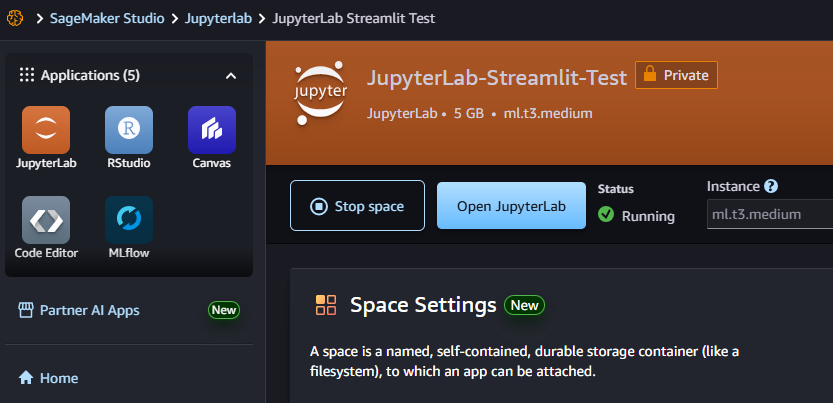This screenshot has height=403, width=833.
Task: Open the Canvas application icon
Action: tap(211, 130)
